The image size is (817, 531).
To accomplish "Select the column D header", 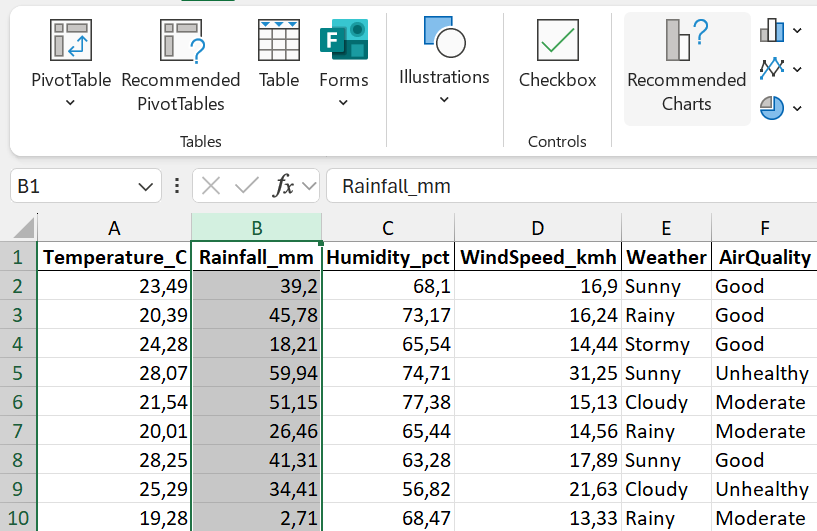I will pyautogui.click(x=538, y=228).
